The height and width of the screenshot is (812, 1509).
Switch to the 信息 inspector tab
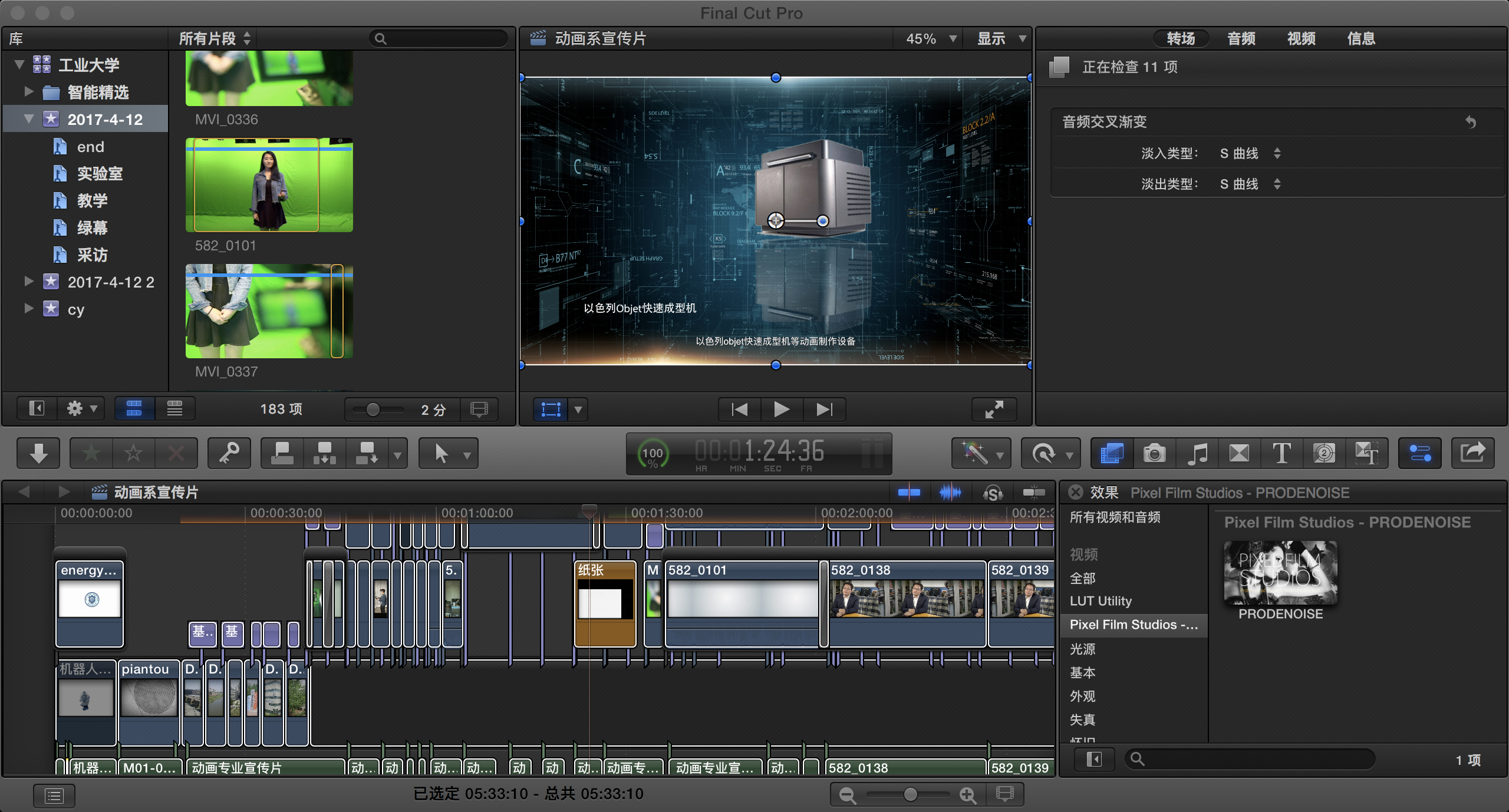[1360, 39]
